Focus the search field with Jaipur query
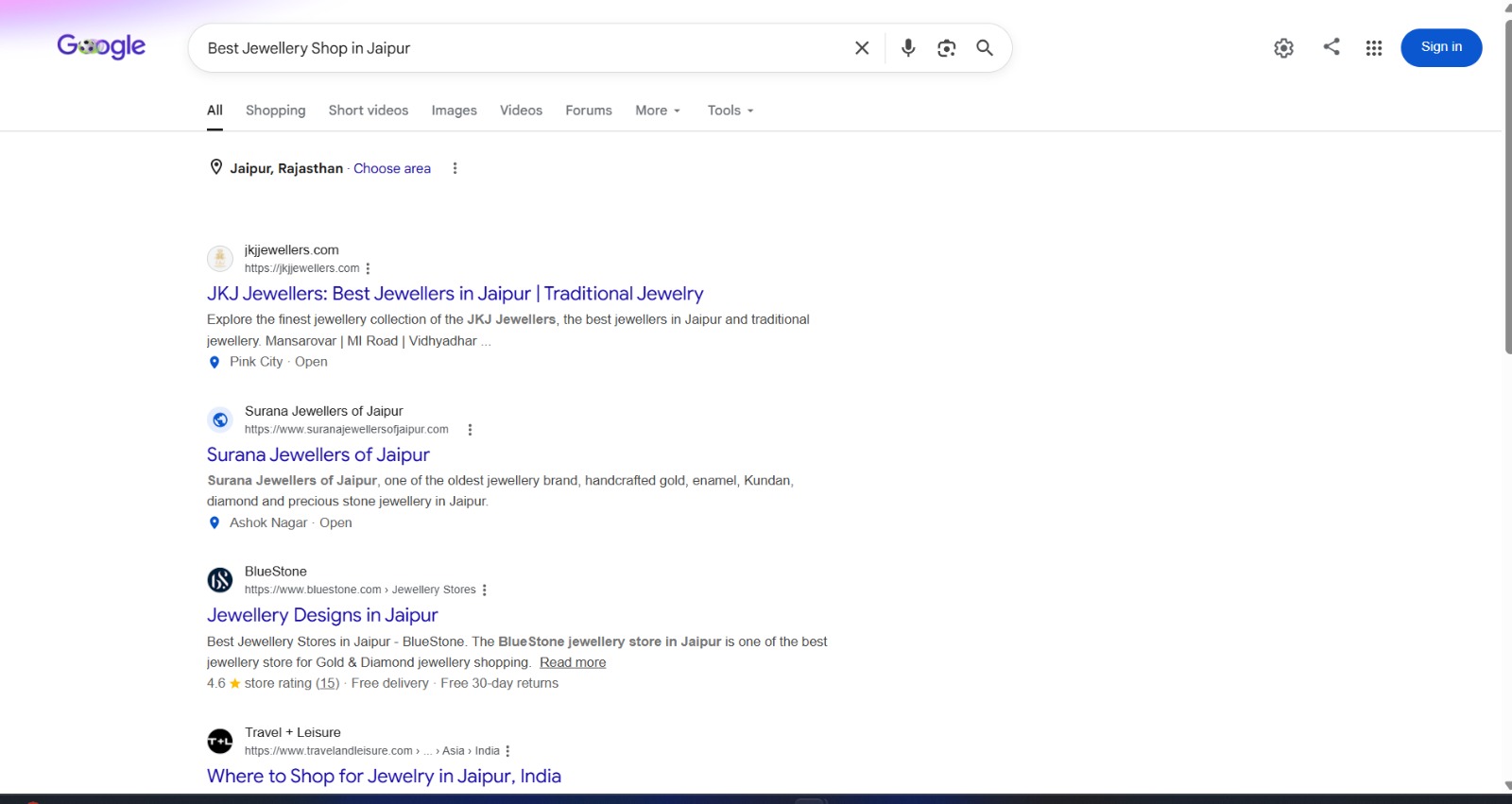 coord(520,48)
